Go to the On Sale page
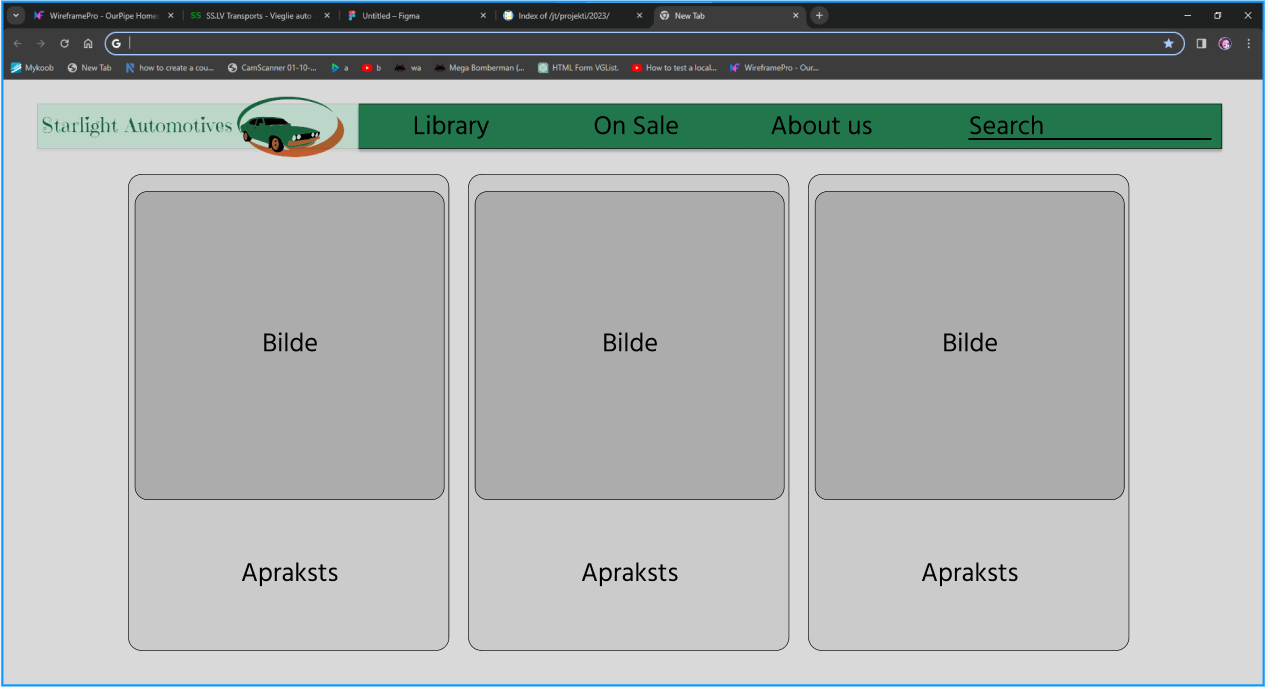 pyautogui.click(x=636, y=126)
